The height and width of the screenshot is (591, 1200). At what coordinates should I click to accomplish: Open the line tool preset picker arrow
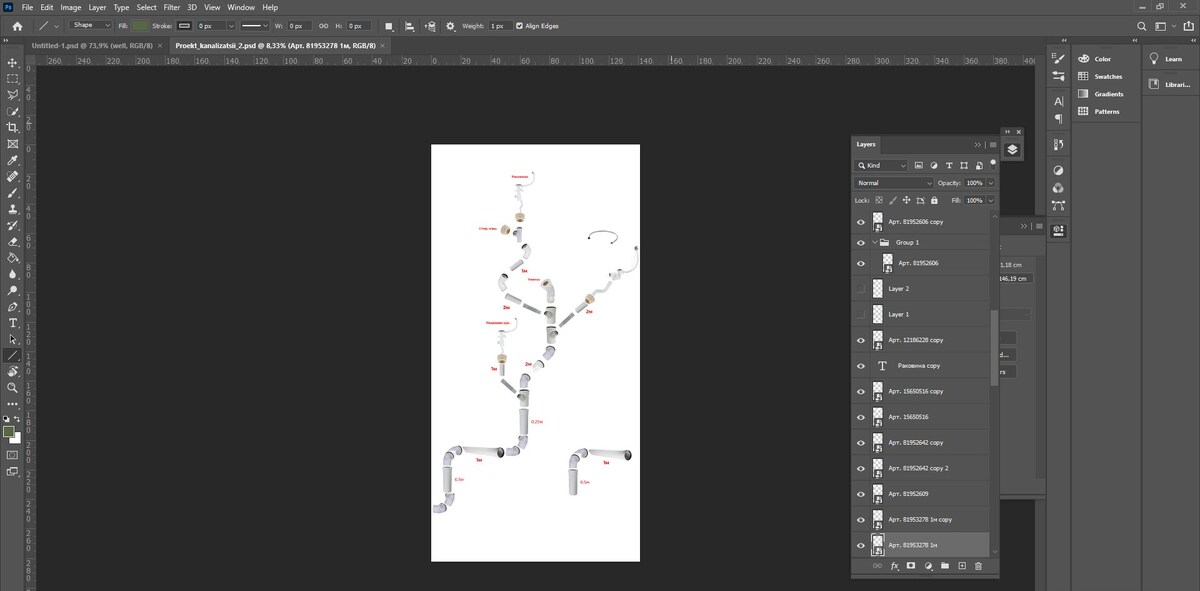[x=56, y=26]
